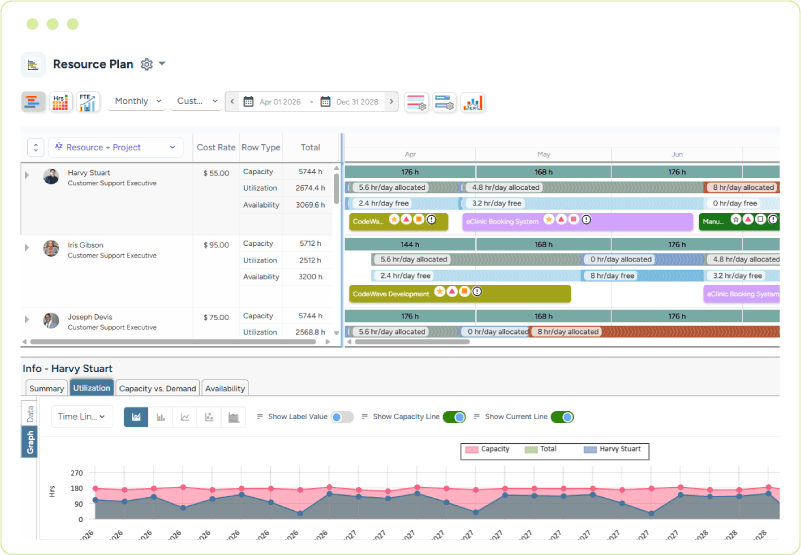Open the Resource Plan settings gear
801x555 pixels.
coord(147,64)
